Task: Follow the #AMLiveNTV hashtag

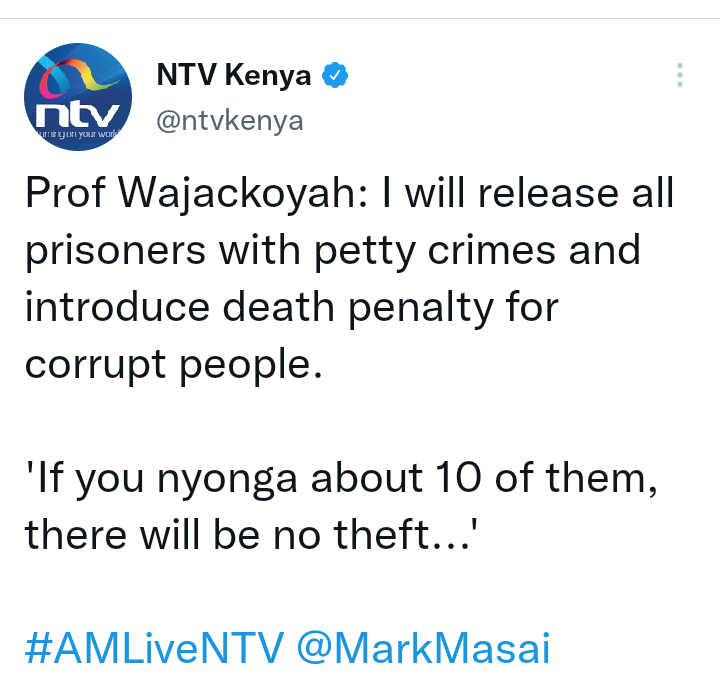Action: [155, 648]
